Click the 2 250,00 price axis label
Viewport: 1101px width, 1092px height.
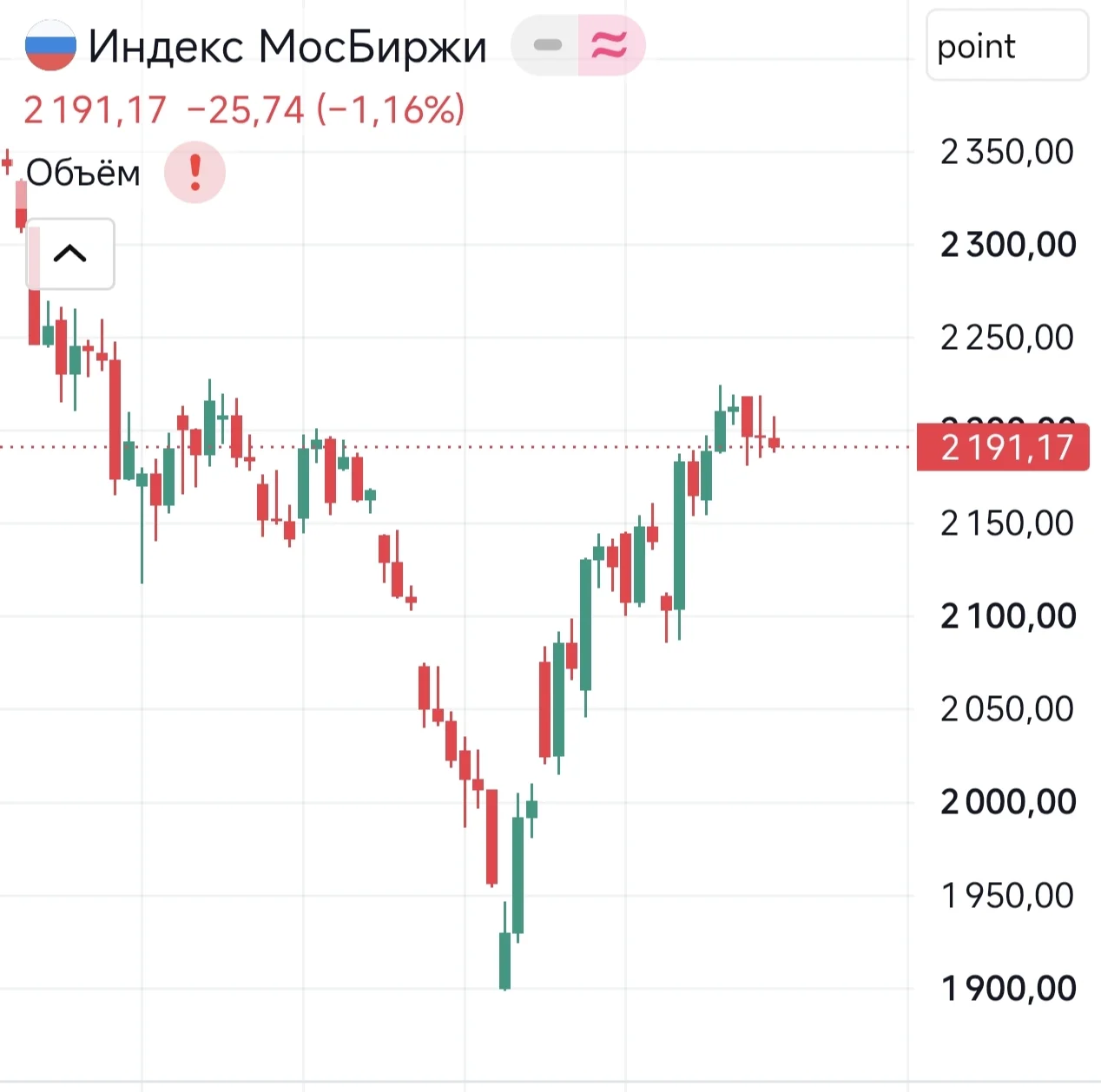coord(1007,337)
